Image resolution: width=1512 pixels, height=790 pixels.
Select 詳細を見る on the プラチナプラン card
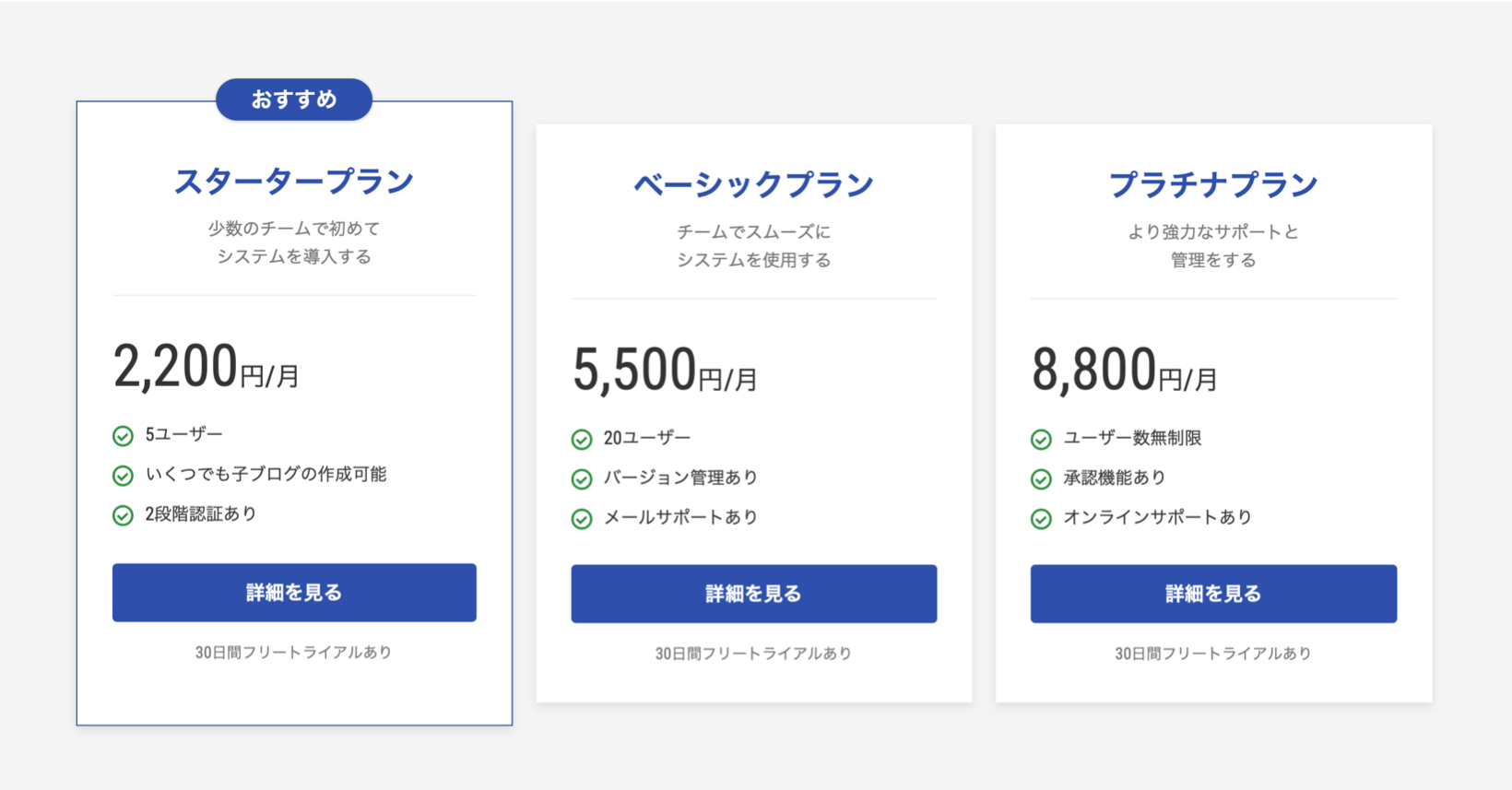(1213, 594)
